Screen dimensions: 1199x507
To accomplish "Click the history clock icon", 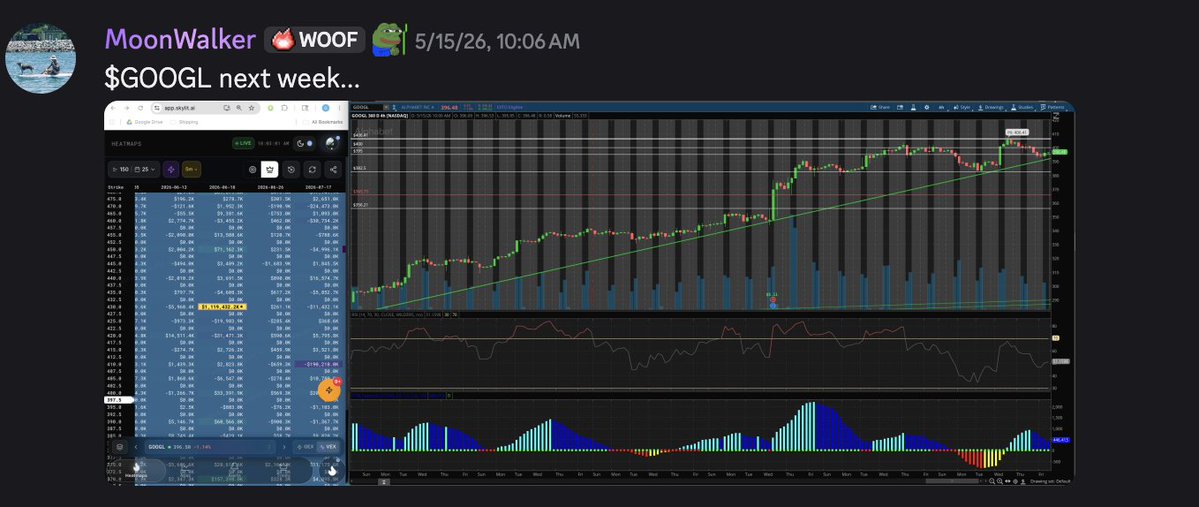I will (x=291, y=170).
